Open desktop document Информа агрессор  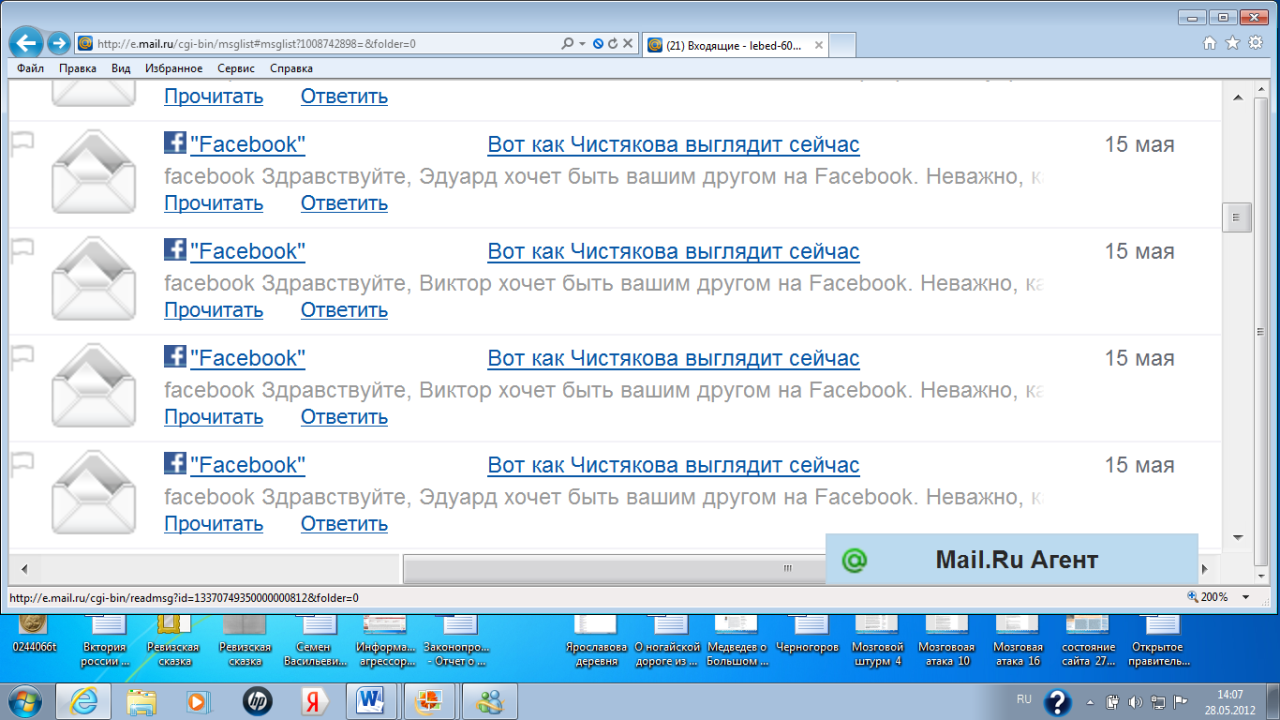pos(385,640)
